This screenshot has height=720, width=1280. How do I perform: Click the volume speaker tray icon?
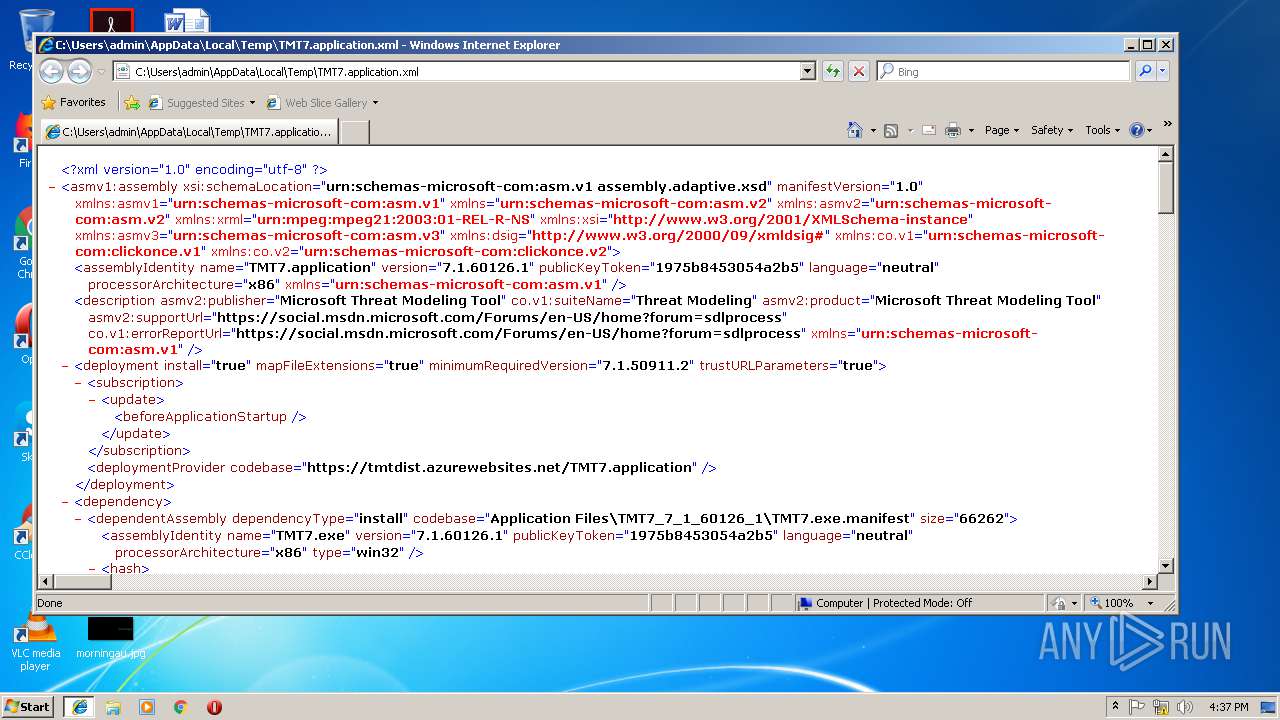click(x=1185, y=706)
